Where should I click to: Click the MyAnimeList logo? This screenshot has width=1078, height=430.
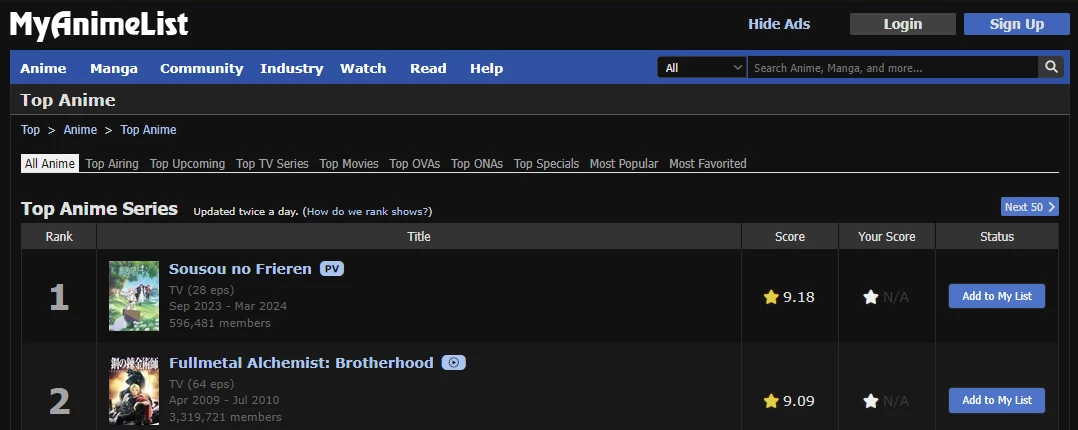point(99,24)
